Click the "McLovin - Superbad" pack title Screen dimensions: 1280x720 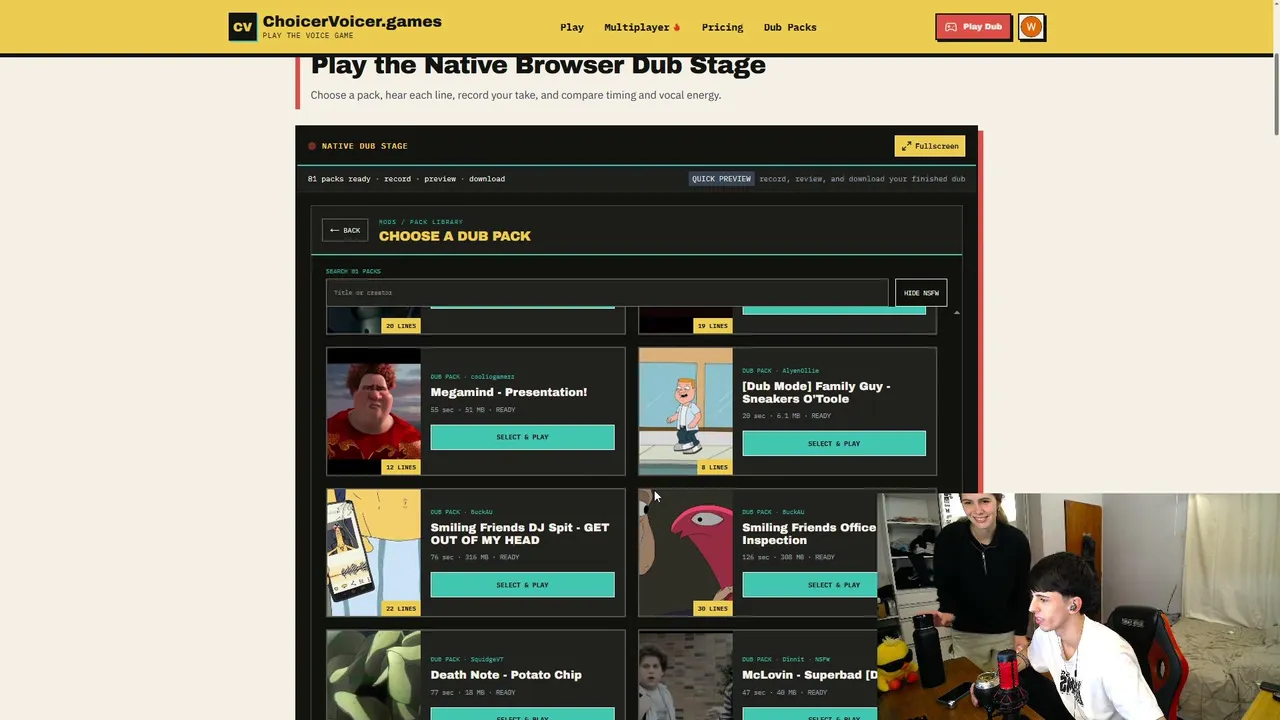(810, 675)
